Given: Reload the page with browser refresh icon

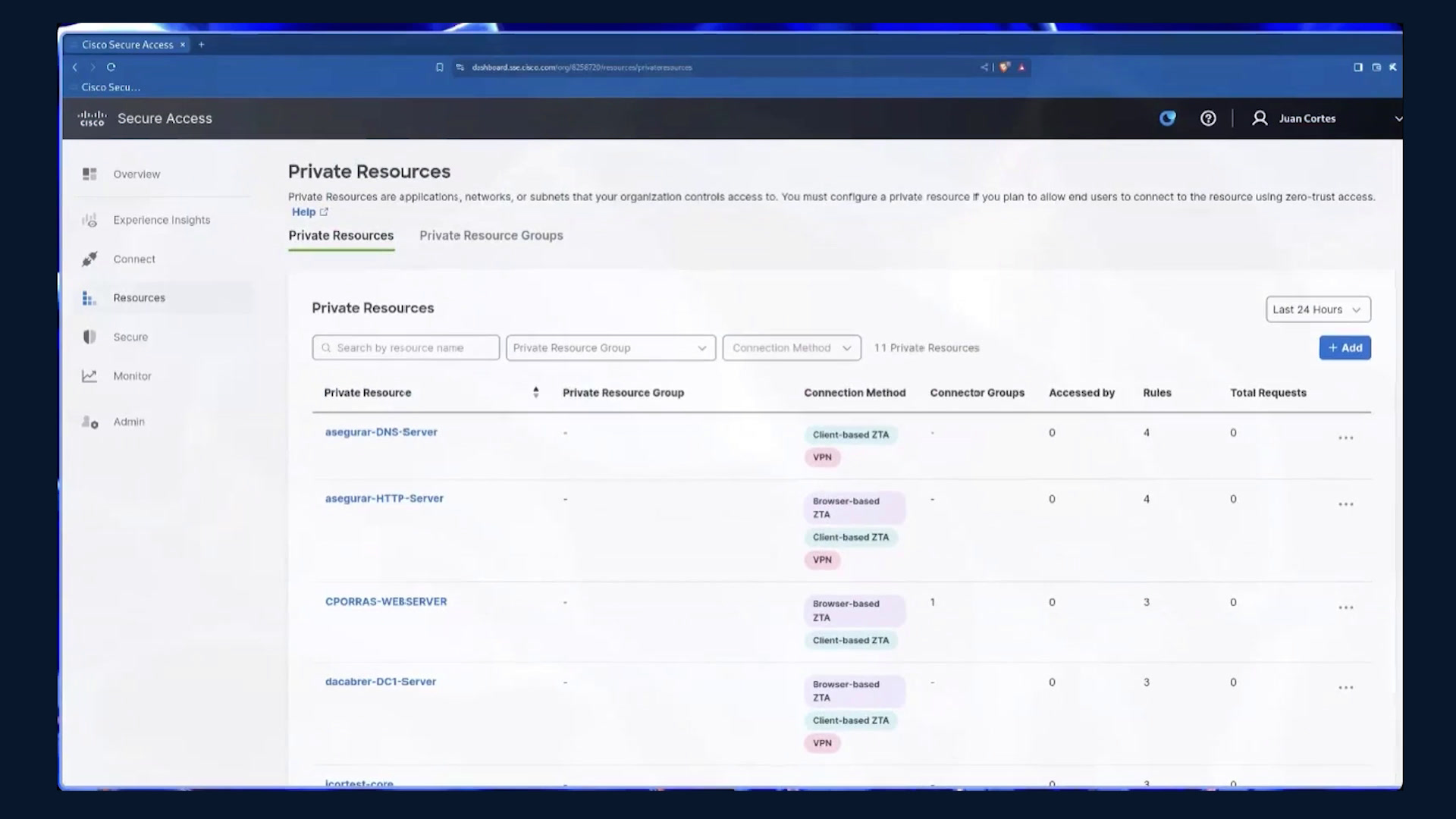Looking at the screenshot, I should (x=111, y=67).
